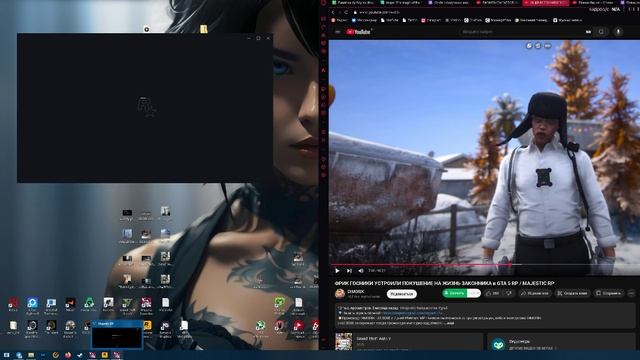Click the GTA V cover thumbnail
Viewport: 640px width, 360px height.
[344, 342]
